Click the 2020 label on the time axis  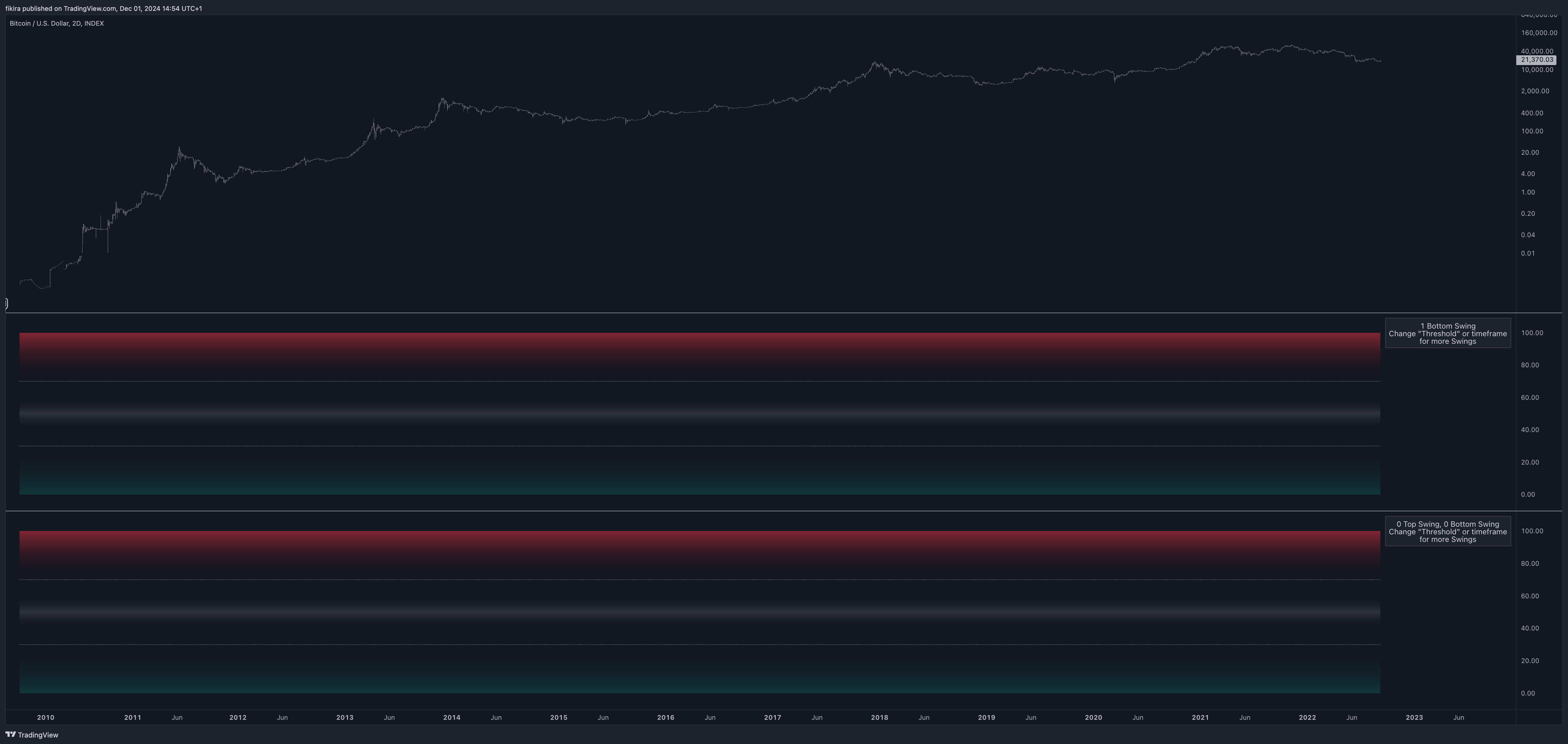click(x=1093, y=718)
